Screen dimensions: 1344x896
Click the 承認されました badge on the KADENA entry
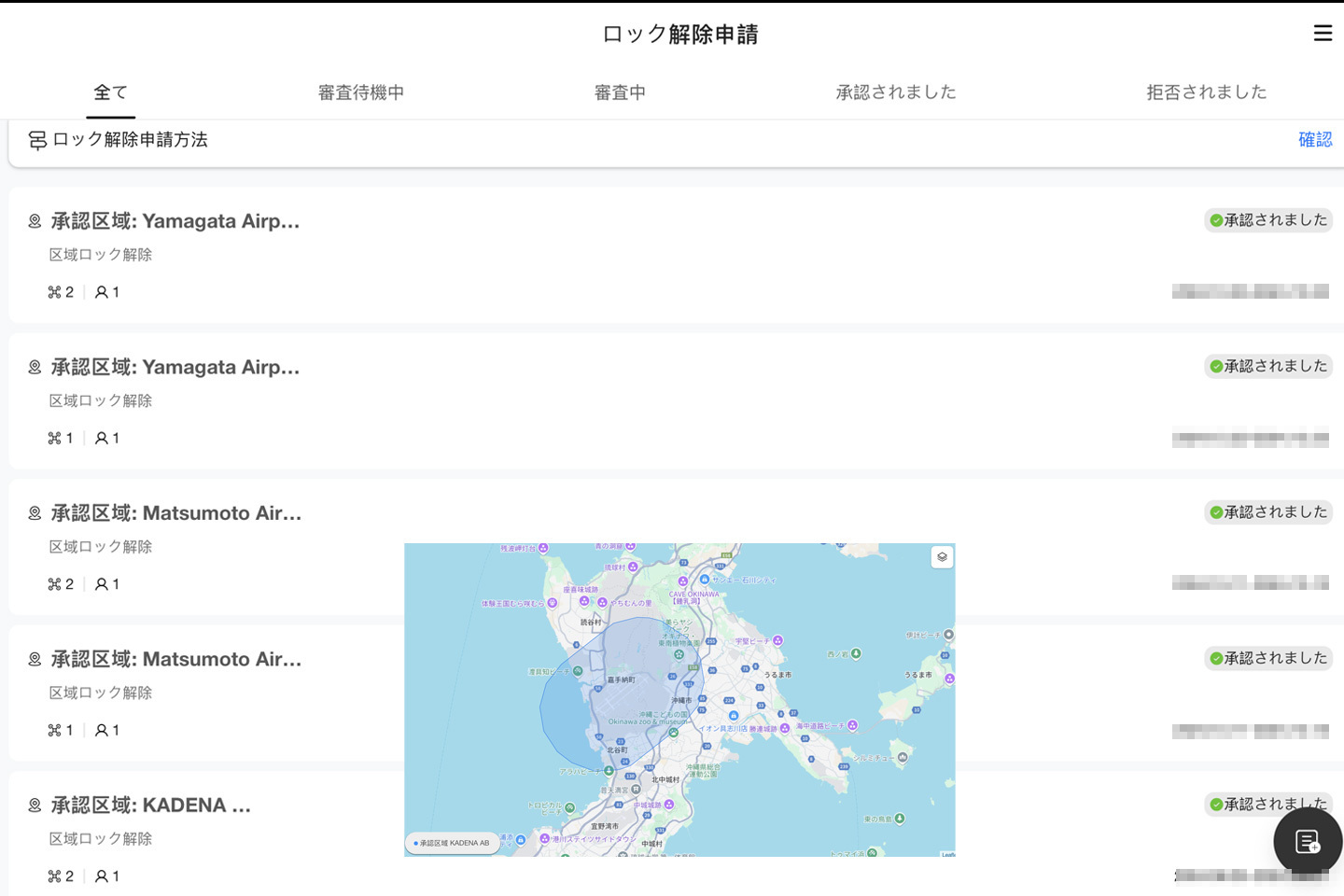(x=1267, y=804)
